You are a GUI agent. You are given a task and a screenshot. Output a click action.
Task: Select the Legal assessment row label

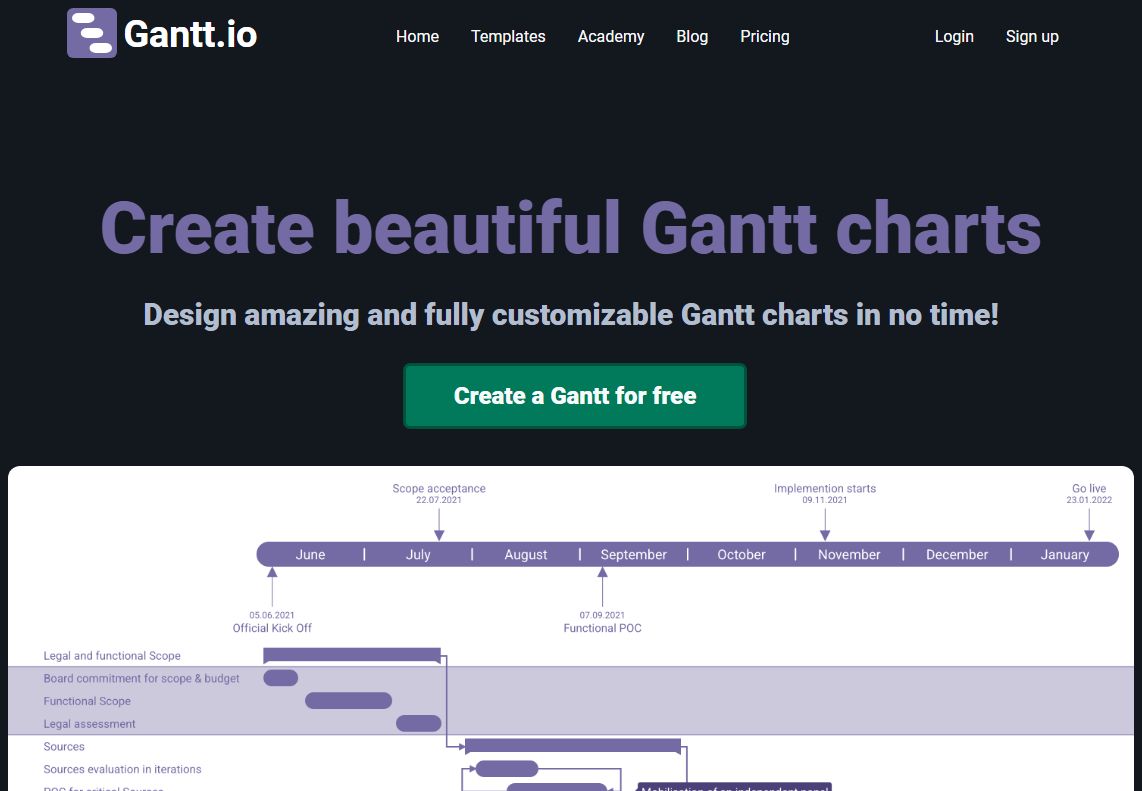[x=90, y=723]
